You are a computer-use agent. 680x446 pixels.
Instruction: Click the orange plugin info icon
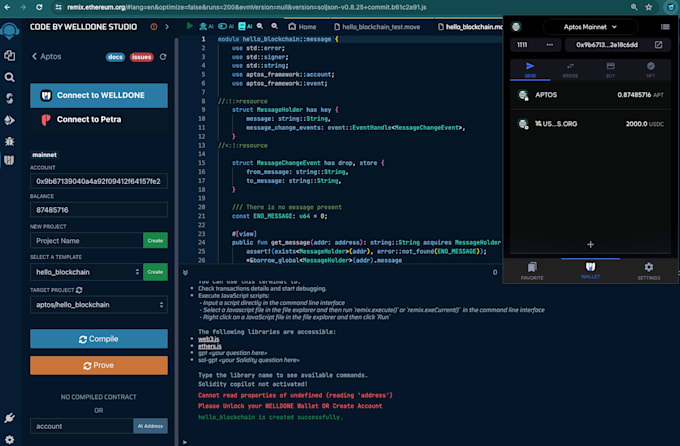pos(154,27)
